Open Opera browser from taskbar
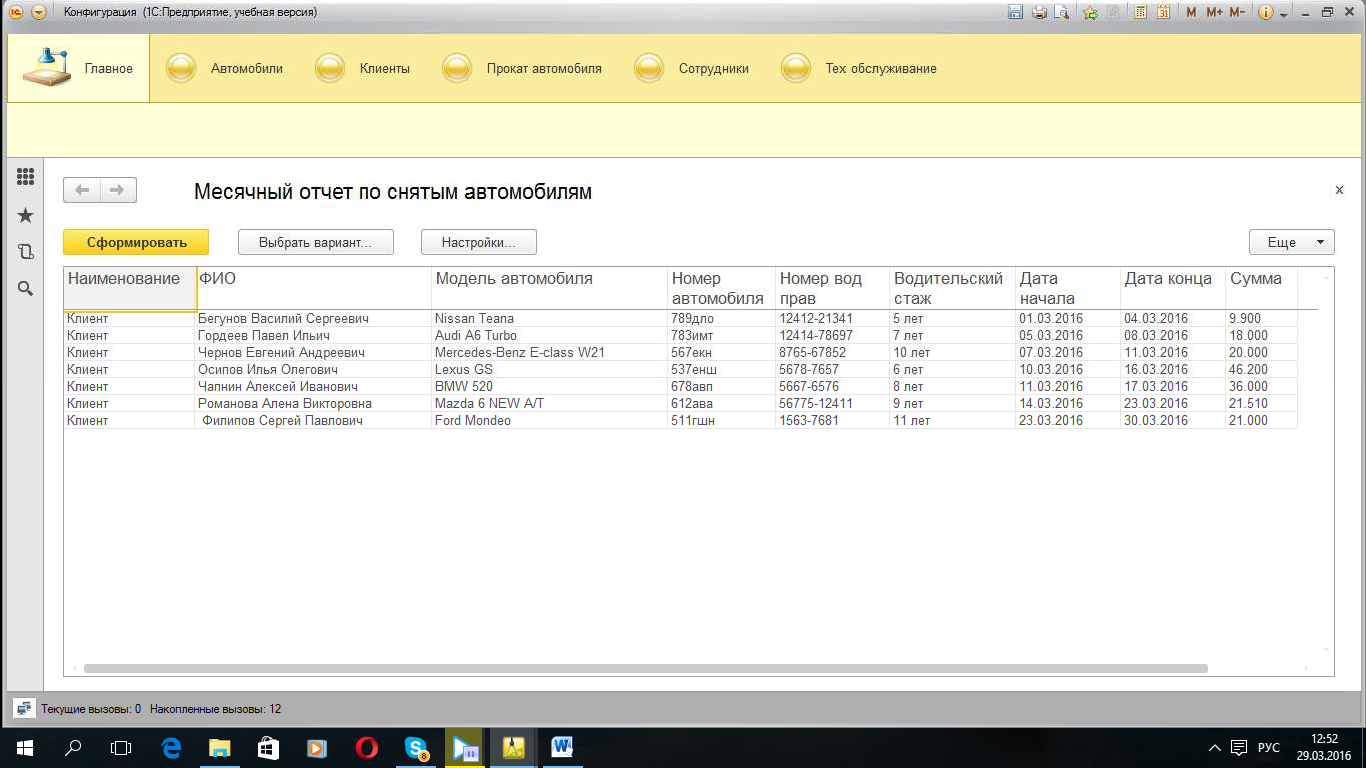 tap(366, 747)
